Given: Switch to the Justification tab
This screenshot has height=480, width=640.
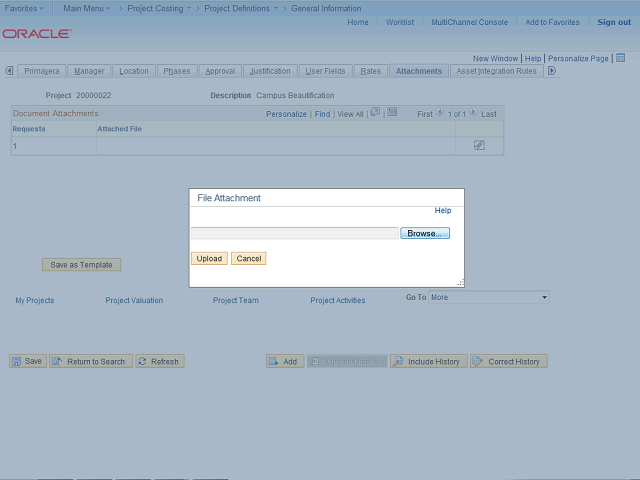Looking at the screenshot, I should point(270,71).
